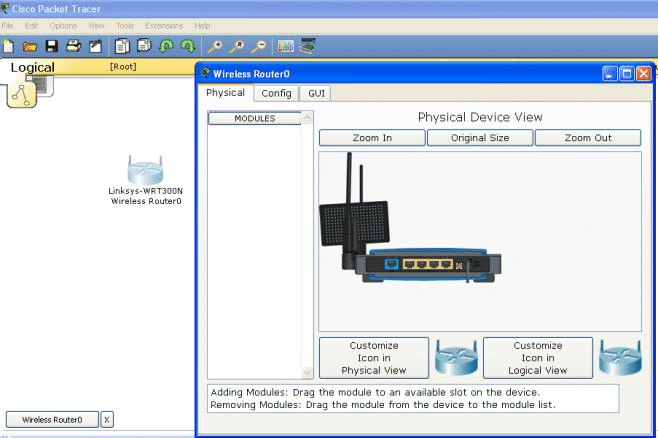Screen dimensions: 658x438
Task: Click the Wireless Router0 button at bottom
Action: [x=52, y=420]
